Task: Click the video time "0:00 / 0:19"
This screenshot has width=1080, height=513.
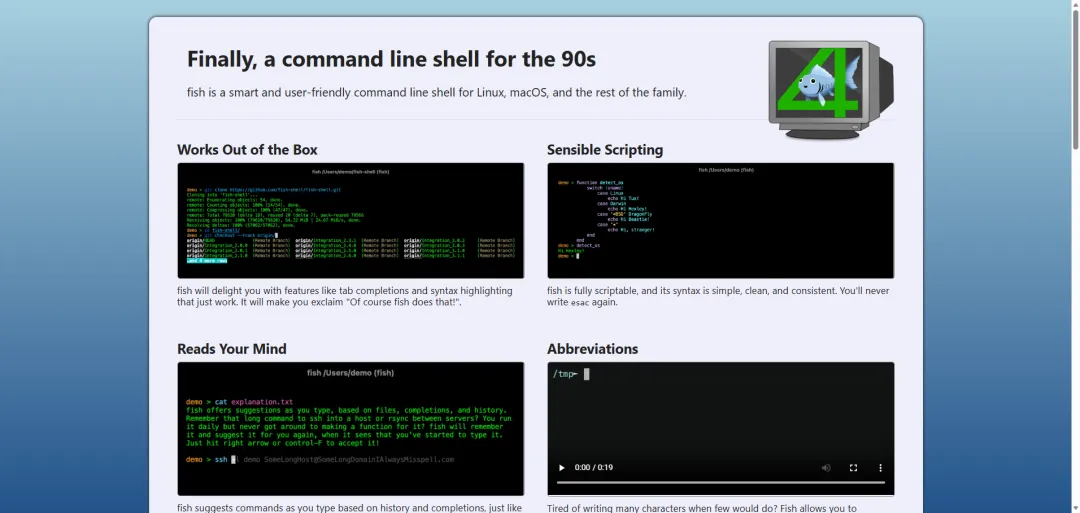Action: 594,468
